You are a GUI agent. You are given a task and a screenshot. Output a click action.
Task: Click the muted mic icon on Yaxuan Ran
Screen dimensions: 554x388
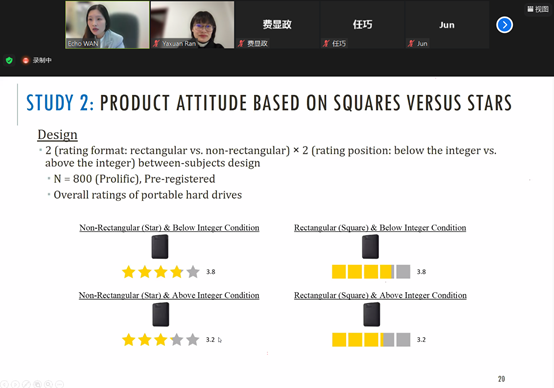click(x=156, y=43)
